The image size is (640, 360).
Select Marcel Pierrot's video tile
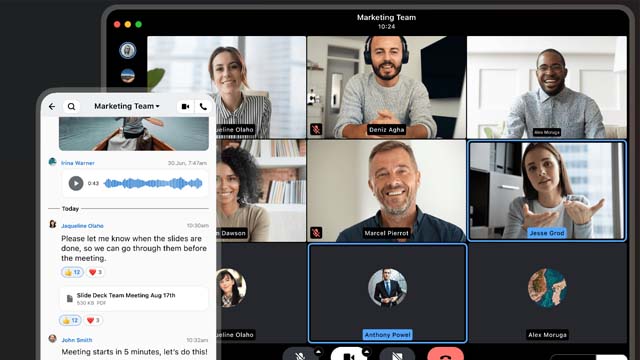[386, 191]
